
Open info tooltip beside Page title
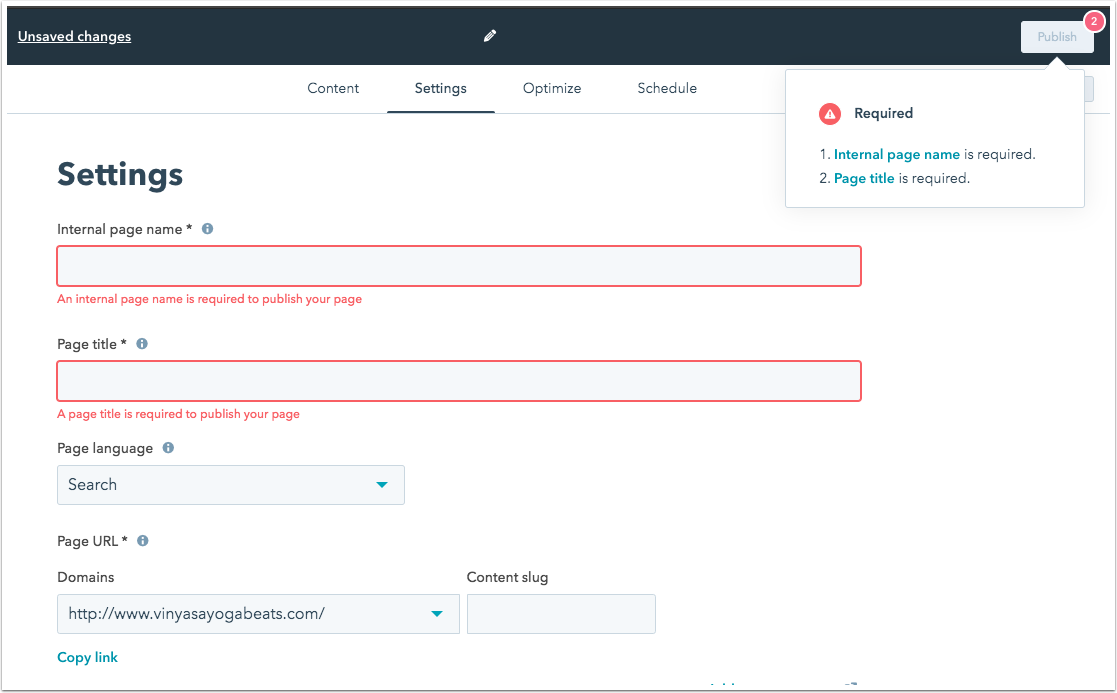[x=142, y=343]
